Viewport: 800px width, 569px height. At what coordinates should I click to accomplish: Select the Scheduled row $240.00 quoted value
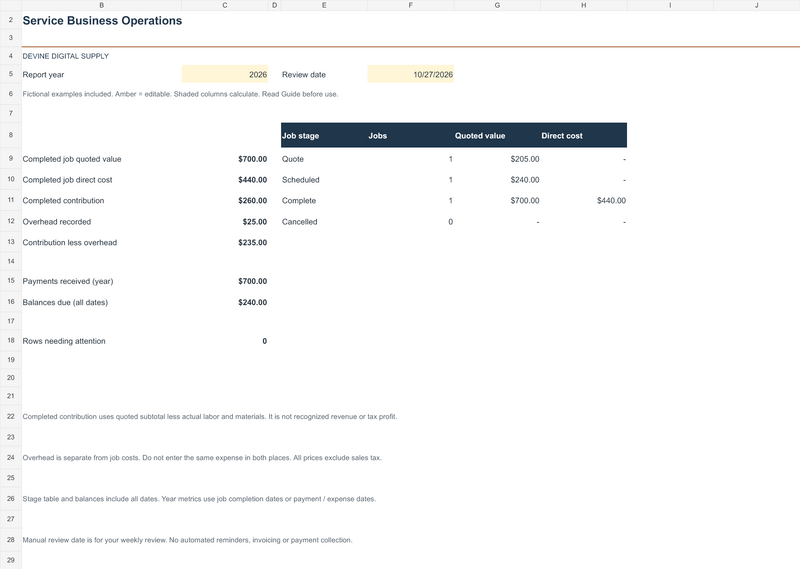(497, 180)
